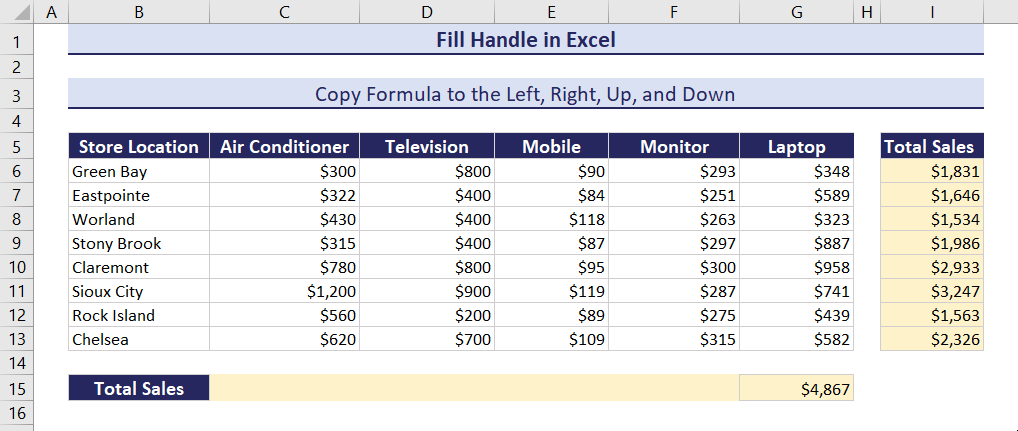Screen dimensions: 1018x431
Task: Click the Chelsea store cell
Action: 139,339
